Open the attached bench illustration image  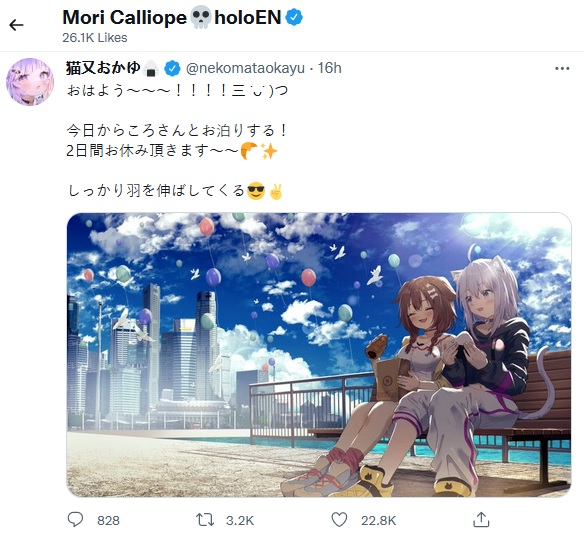pos(319,355)
